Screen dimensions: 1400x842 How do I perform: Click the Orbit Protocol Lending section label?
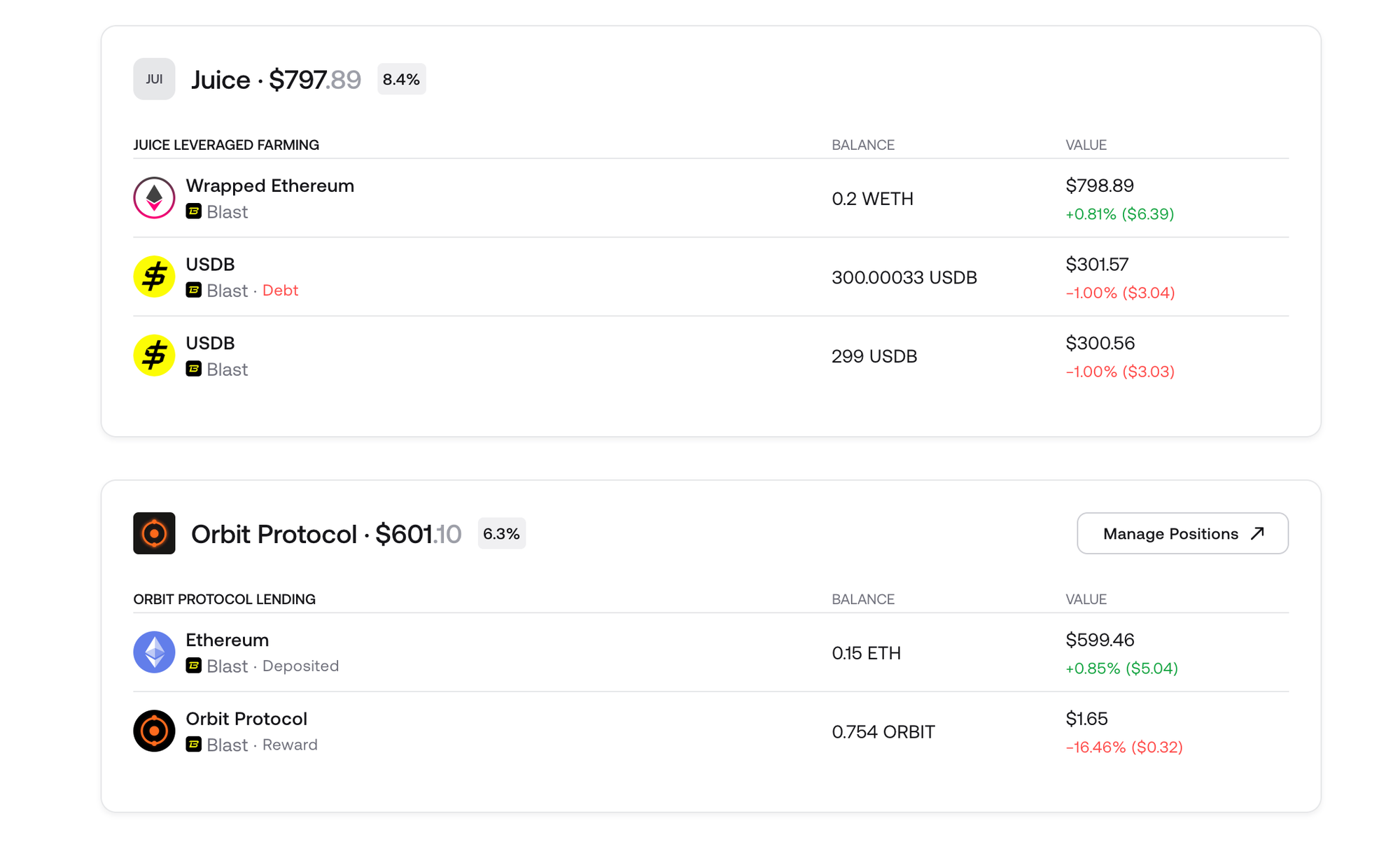[224, 599]
